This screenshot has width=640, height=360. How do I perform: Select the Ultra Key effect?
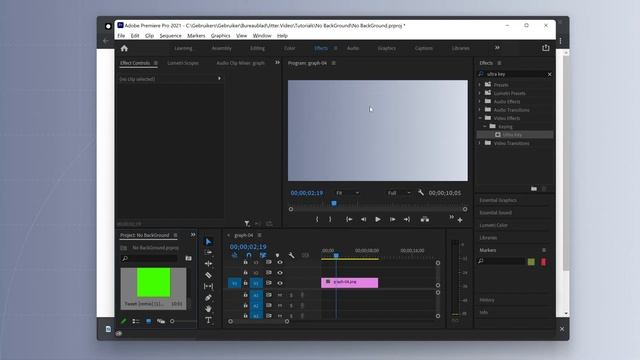(515, 135)
